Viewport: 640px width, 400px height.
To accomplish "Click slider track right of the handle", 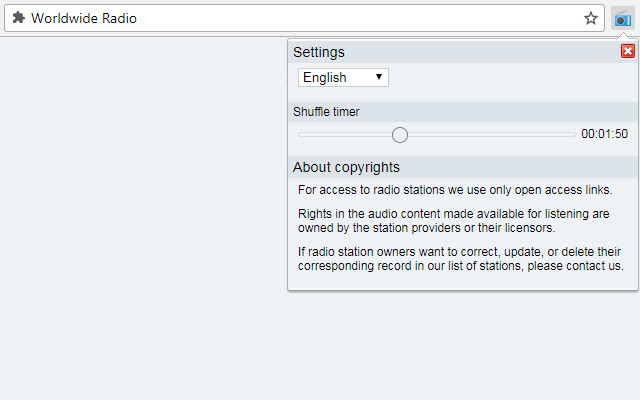I will [x=490, y=134].
